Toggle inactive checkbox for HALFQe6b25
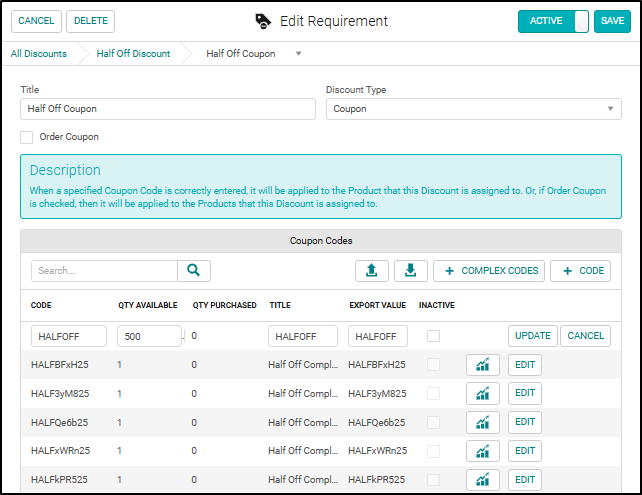The image size is (642, 495). tap(433, 423)
